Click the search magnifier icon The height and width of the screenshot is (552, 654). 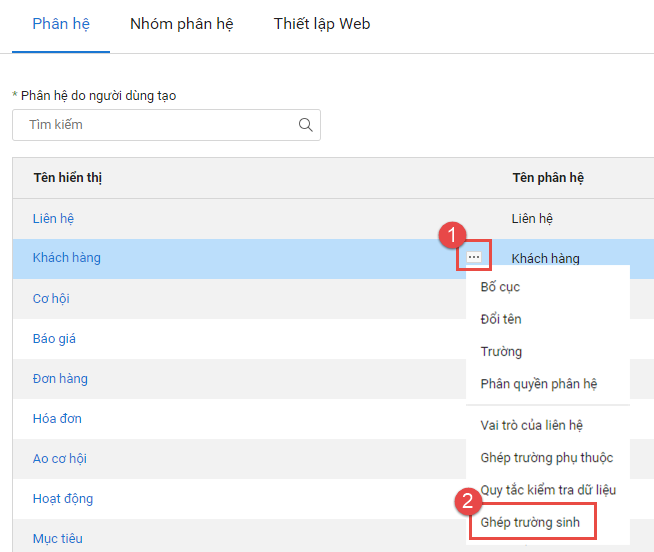(x=305, y=125)
